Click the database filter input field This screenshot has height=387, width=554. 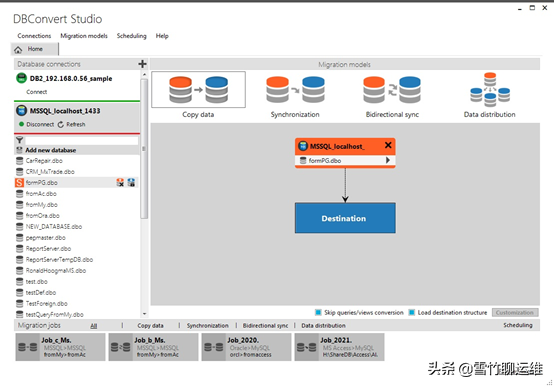click(x=82, y=140)
